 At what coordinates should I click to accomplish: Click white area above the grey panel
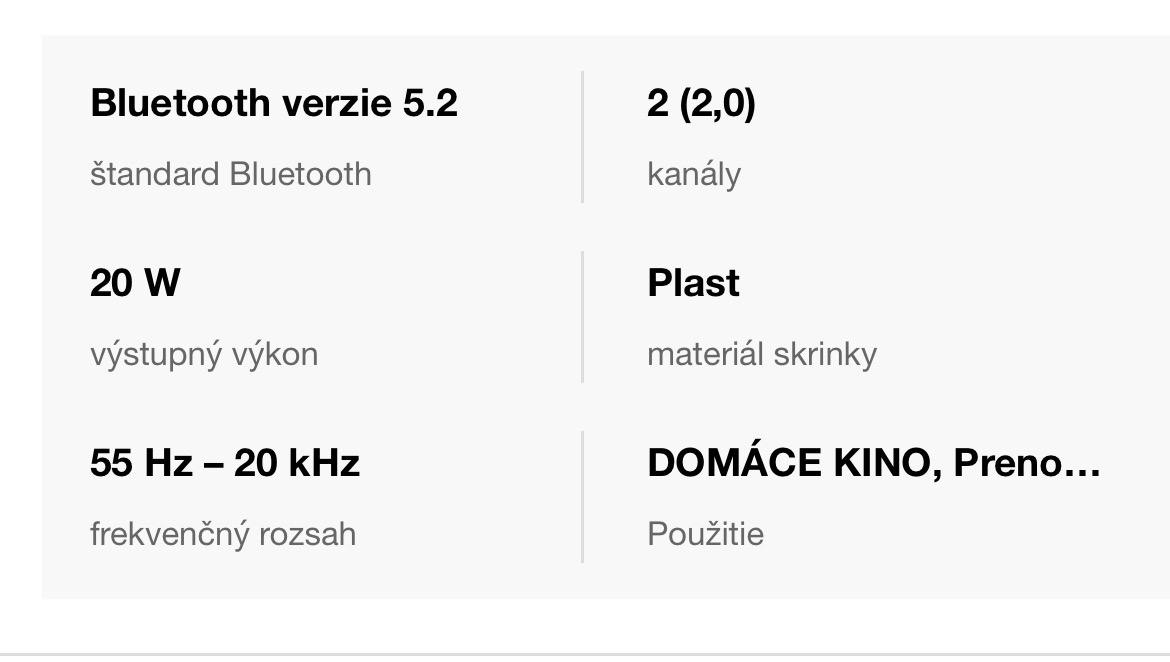tap(585, 16)
